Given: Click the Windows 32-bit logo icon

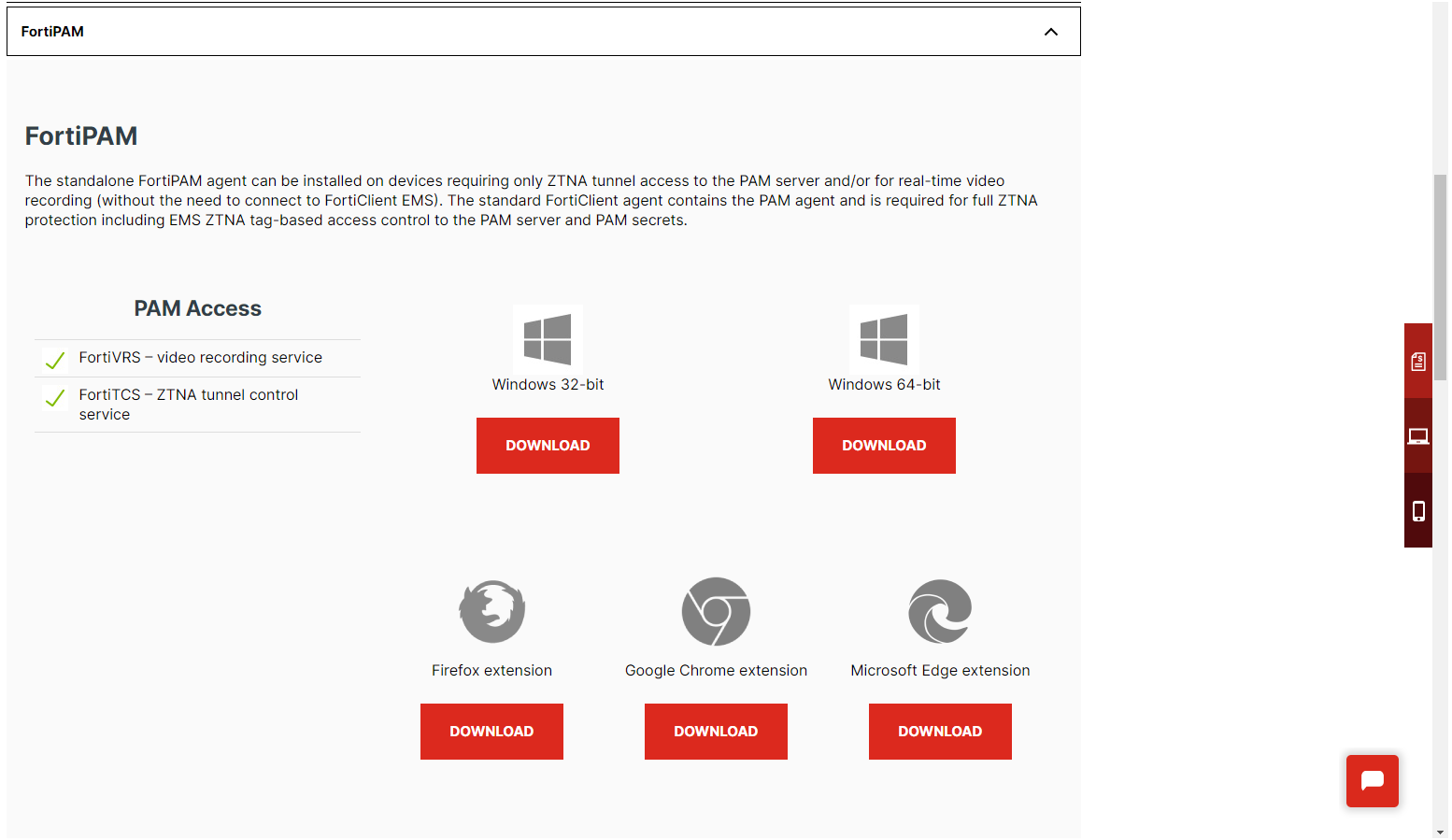Looking at the screenshot, I should [548, 338].
